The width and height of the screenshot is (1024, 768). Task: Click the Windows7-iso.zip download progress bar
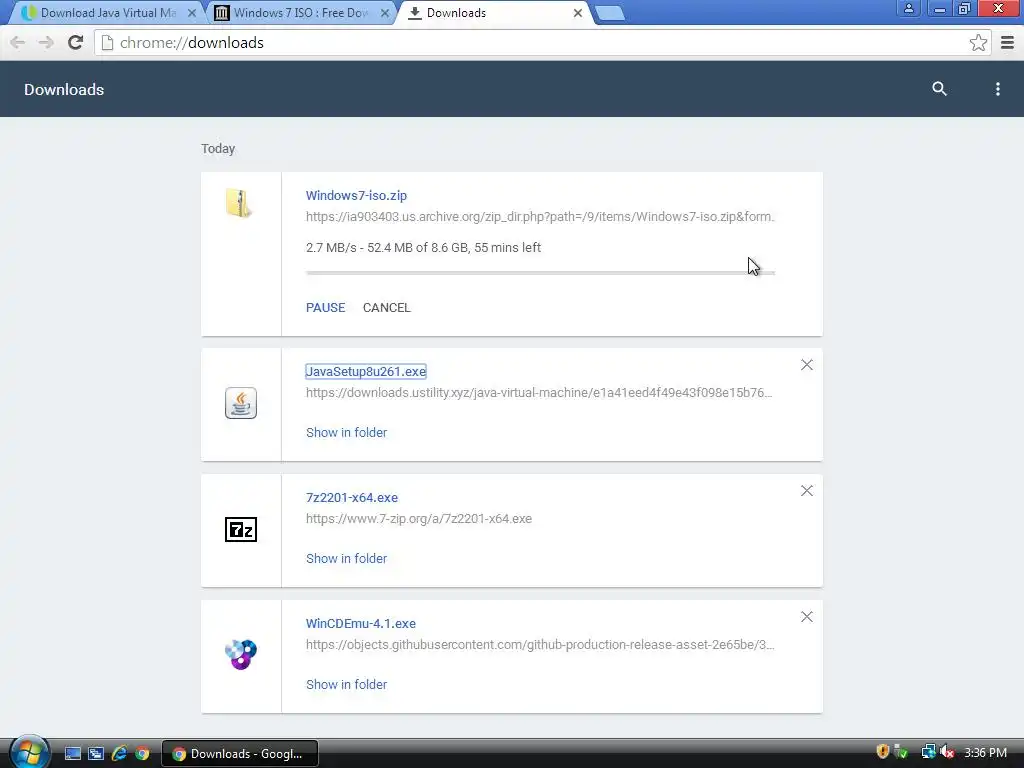coord(540,272)
